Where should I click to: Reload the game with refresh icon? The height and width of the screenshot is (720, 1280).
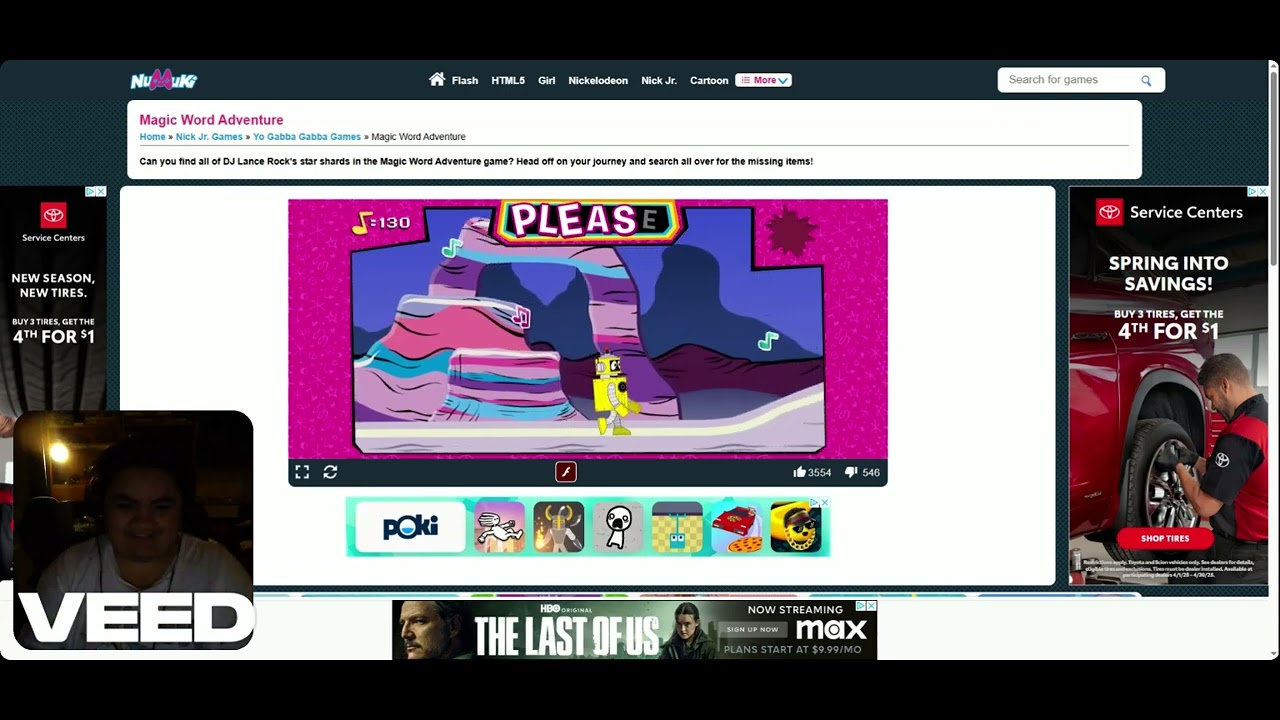point(330,472)
